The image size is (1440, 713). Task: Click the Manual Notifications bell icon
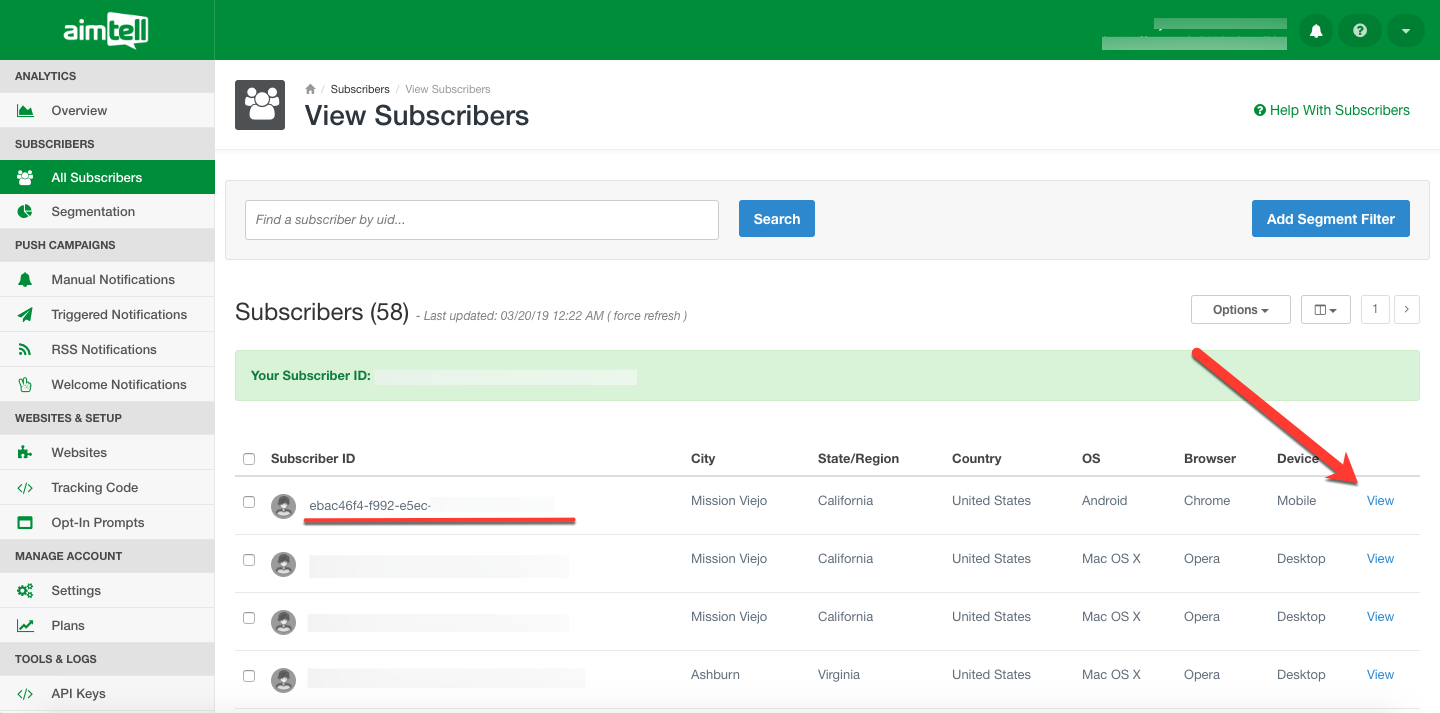pyautogui.click(x=25, y=280)
